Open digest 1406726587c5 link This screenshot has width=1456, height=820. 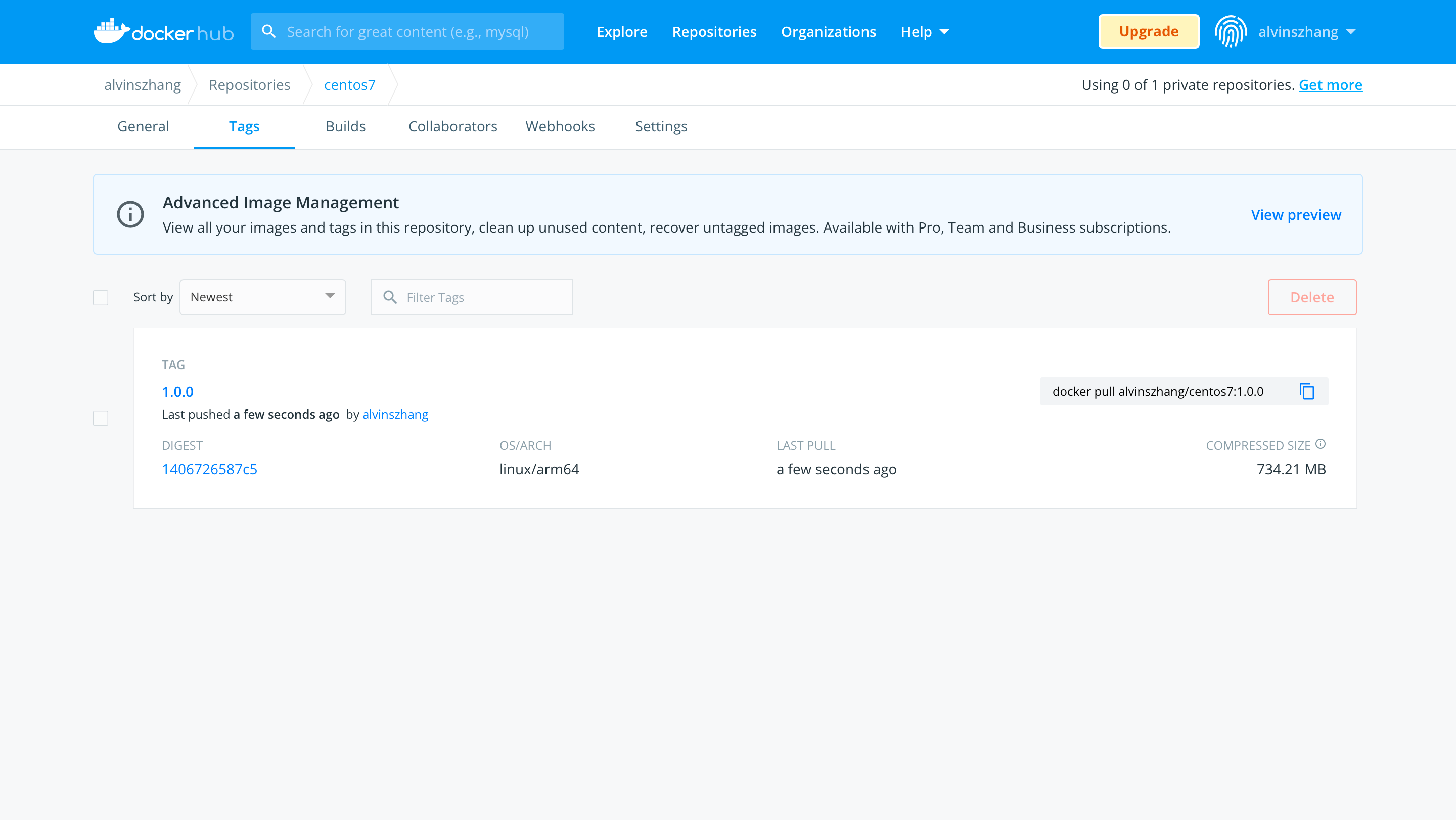[x=209, y=469]
